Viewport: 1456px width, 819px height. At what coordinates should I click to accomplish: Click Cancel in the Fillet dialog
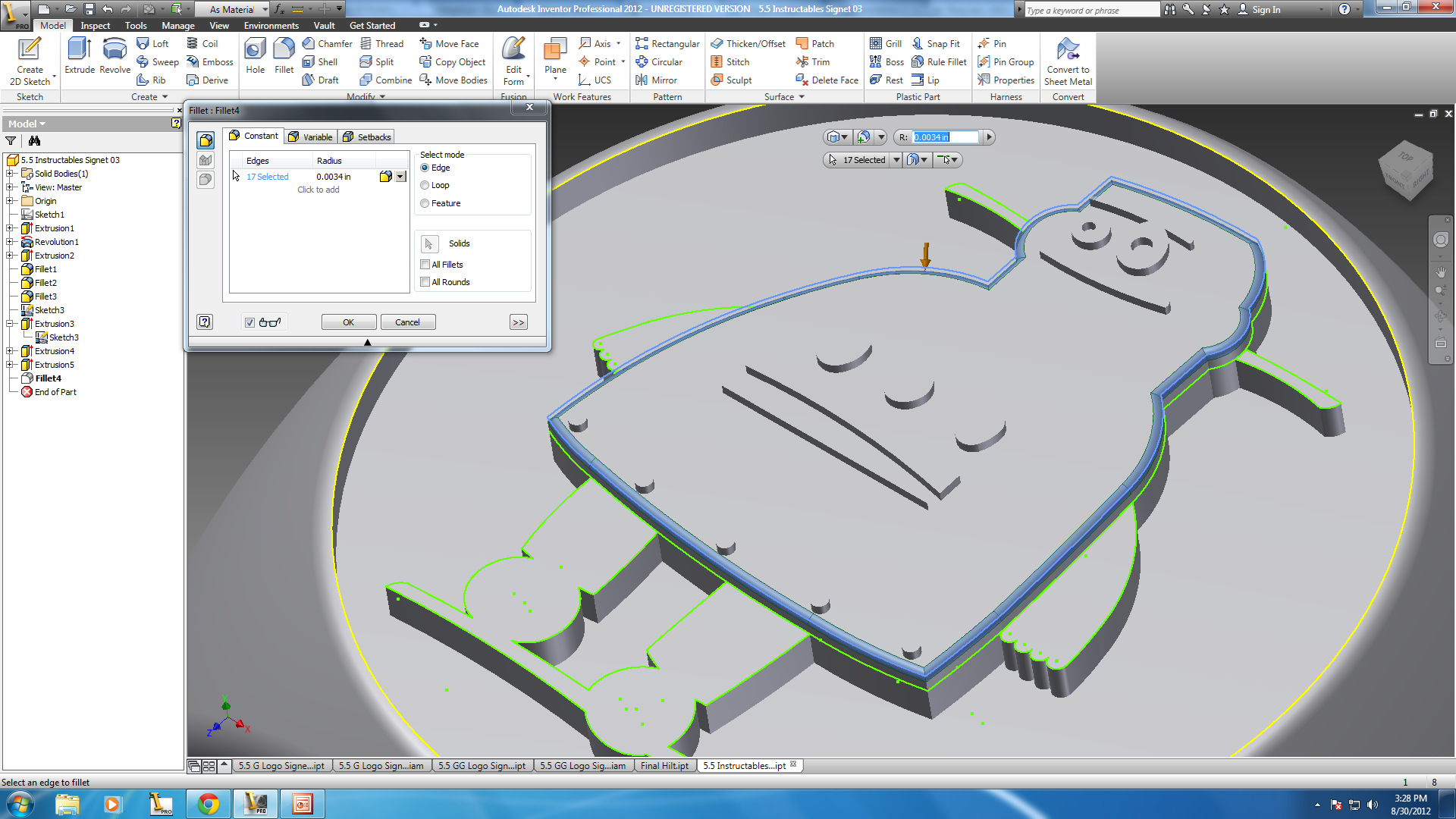[407, 322]
